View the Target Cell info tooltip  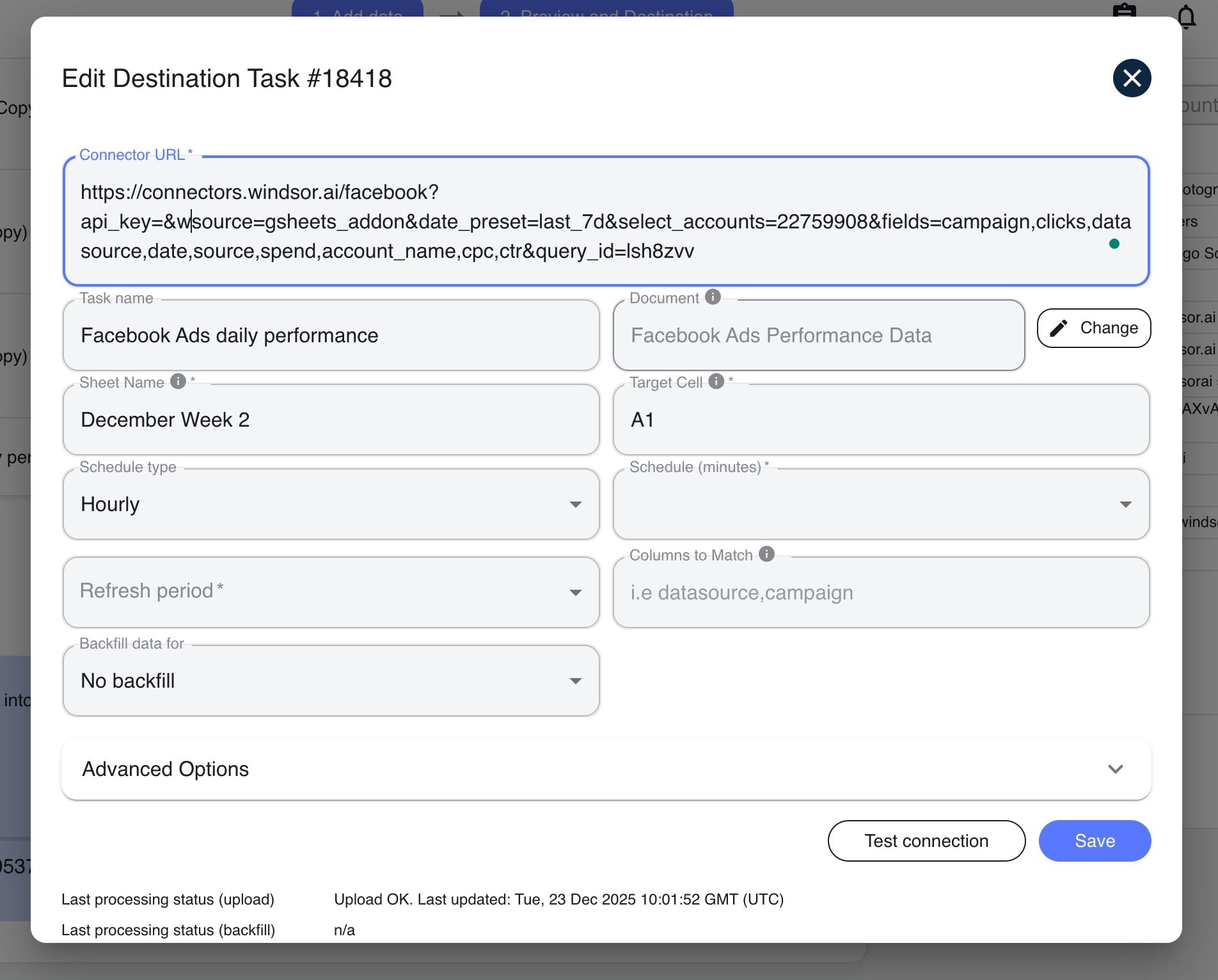pyautogui.click(x=716, y=381)
